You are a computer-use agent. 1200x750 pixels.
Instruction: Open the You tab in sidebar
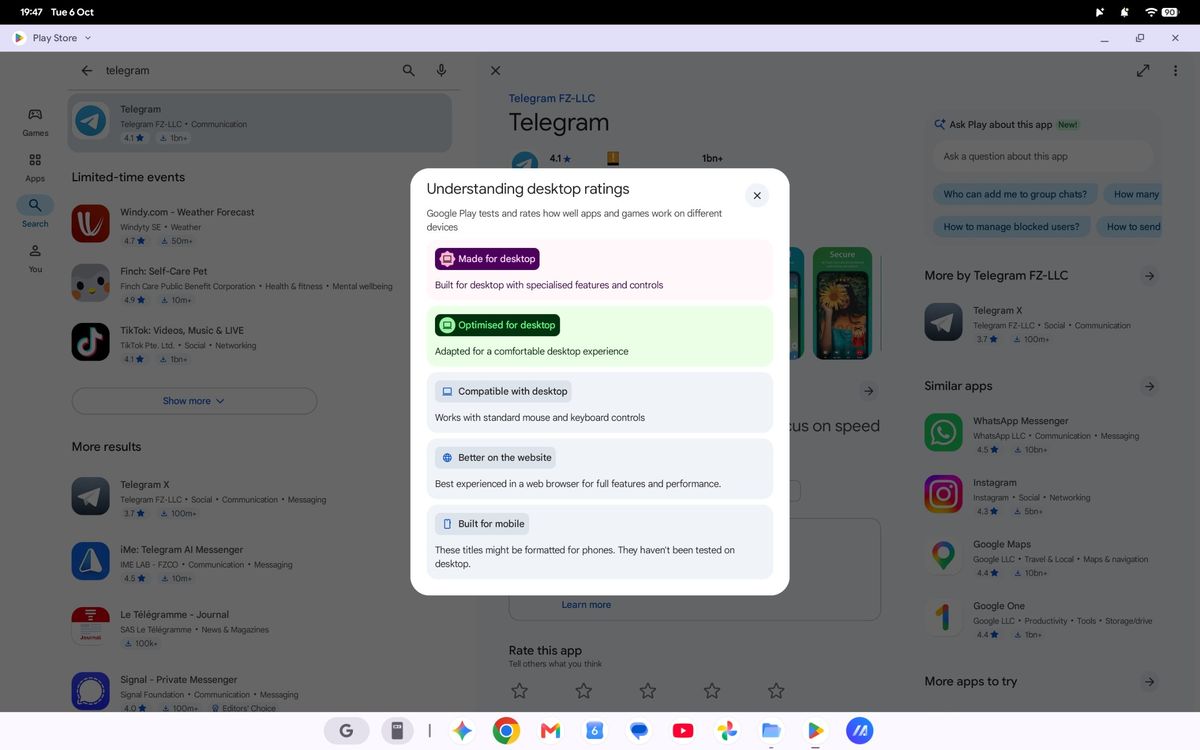(35, 258)
